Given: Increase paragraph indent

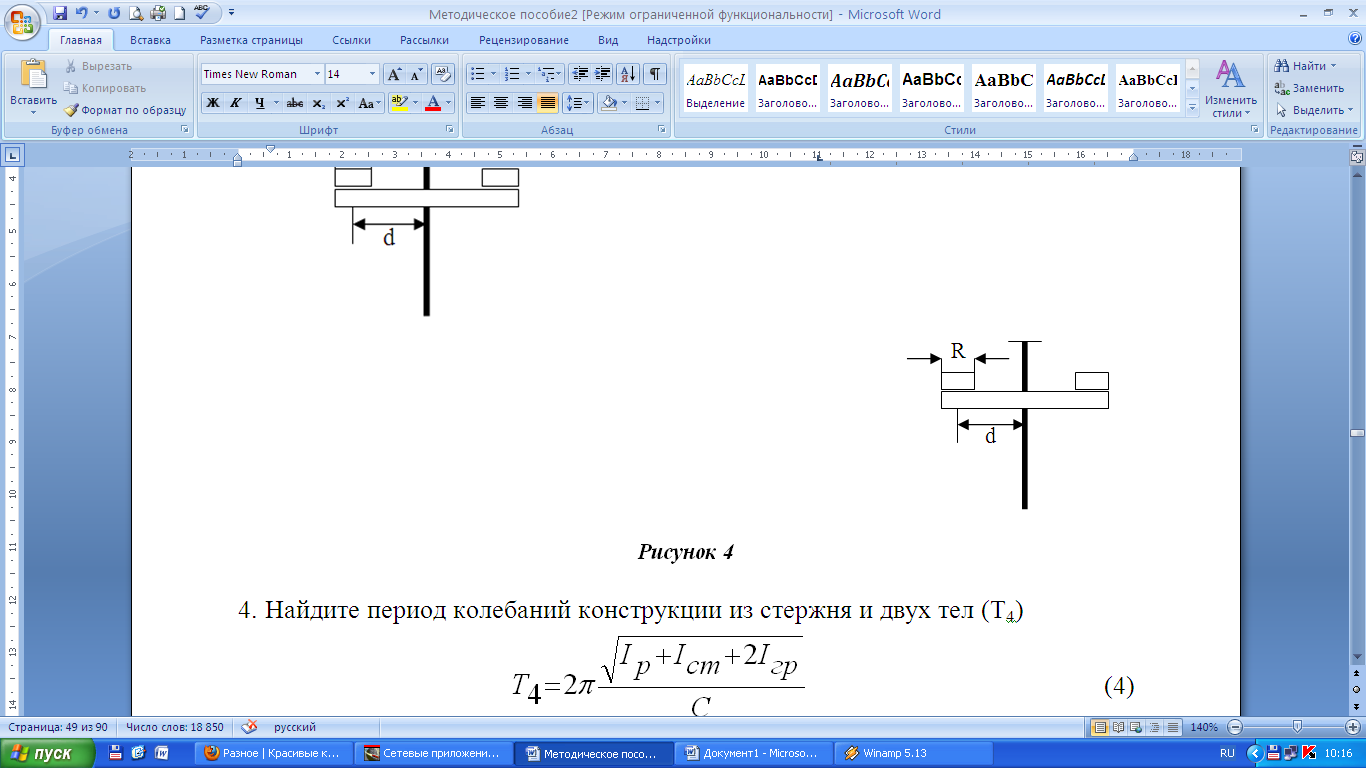Looking at the screenshot, I should tap(603, 74).
